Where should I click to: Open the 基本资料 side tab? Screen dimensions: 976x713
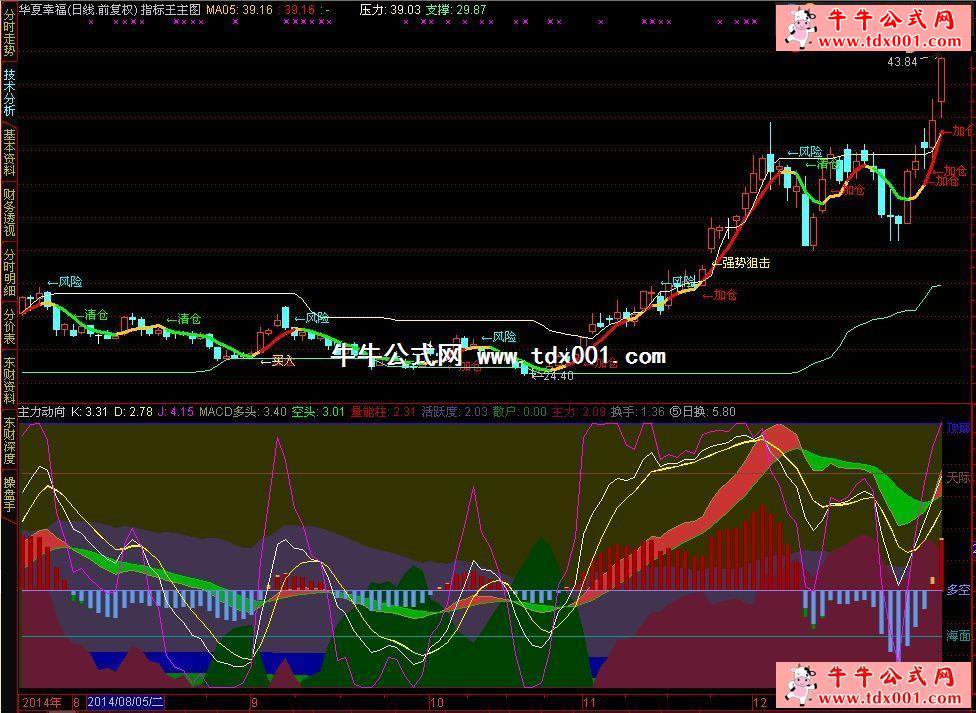[x=9, y=153]
